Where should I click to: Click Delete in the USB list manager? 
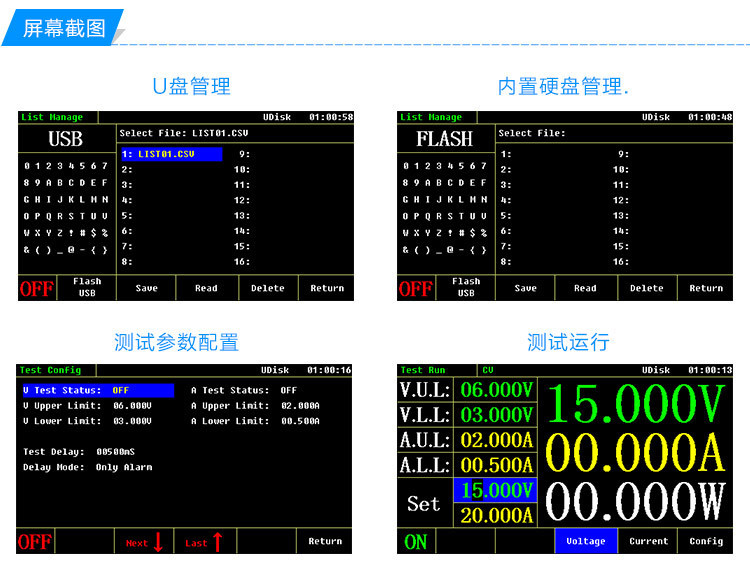click(x=268, y=288)
